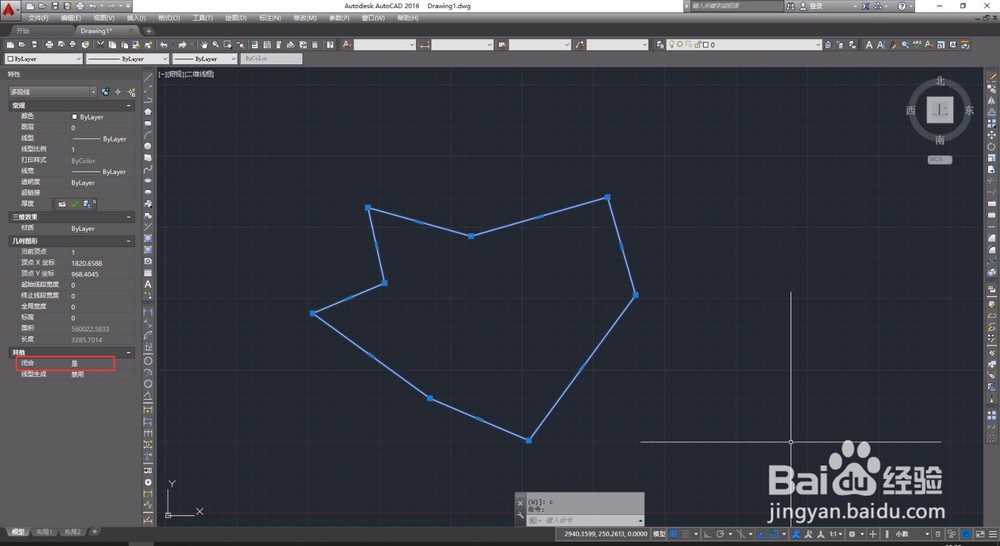The width and height of the screenshot is (1000, 546).
Task: Open the 小数 units dropdown in status bar
Action: [x=912, y=534]
